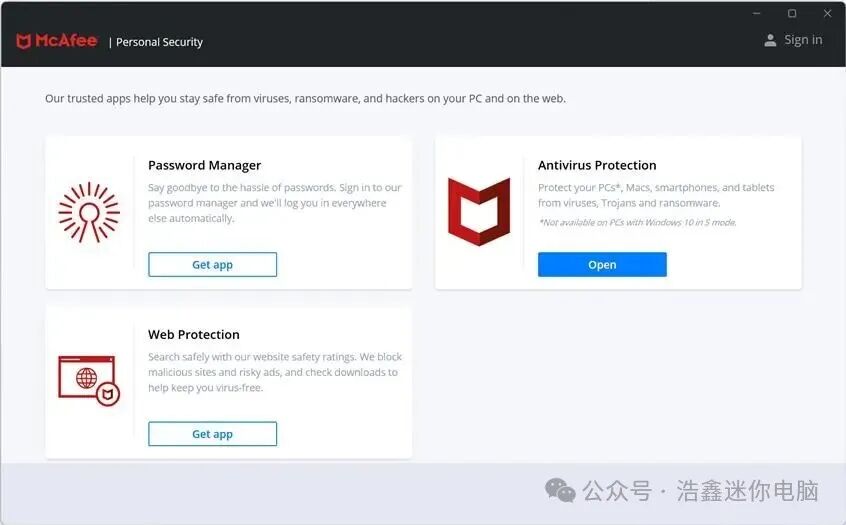The height and width of the screenshot is (525, 846).
Task: Sign in to your McAfee account
Action: [803, 40]
